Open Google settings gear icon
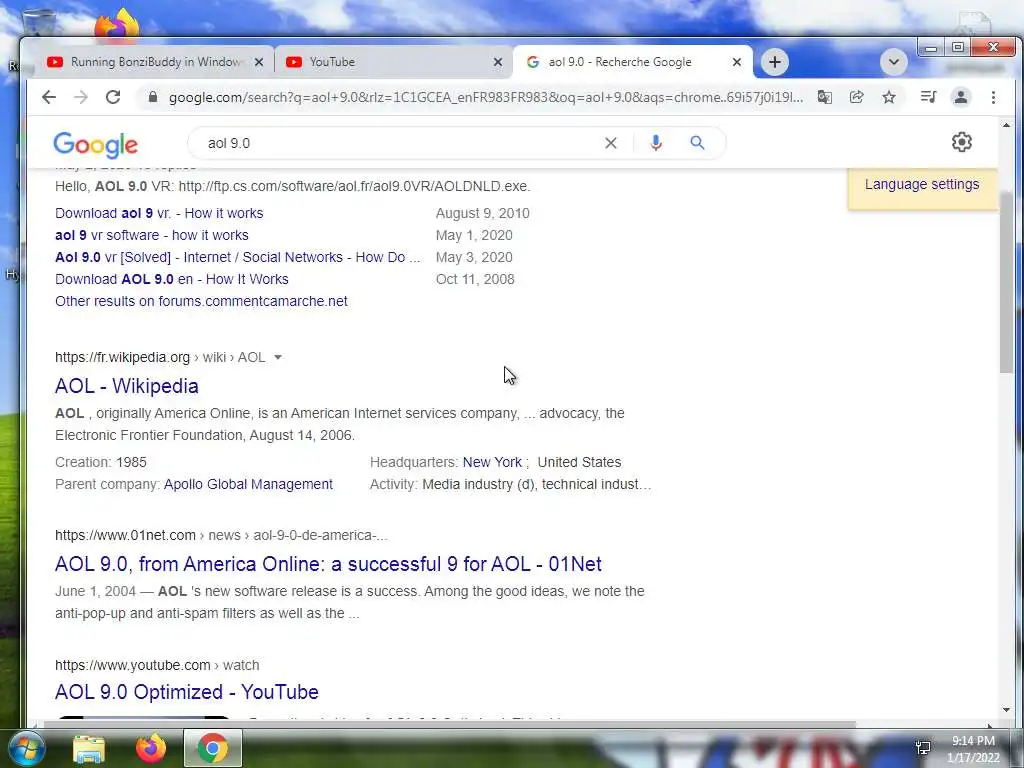The image size is (1024, 768). (x=961, y=142)
